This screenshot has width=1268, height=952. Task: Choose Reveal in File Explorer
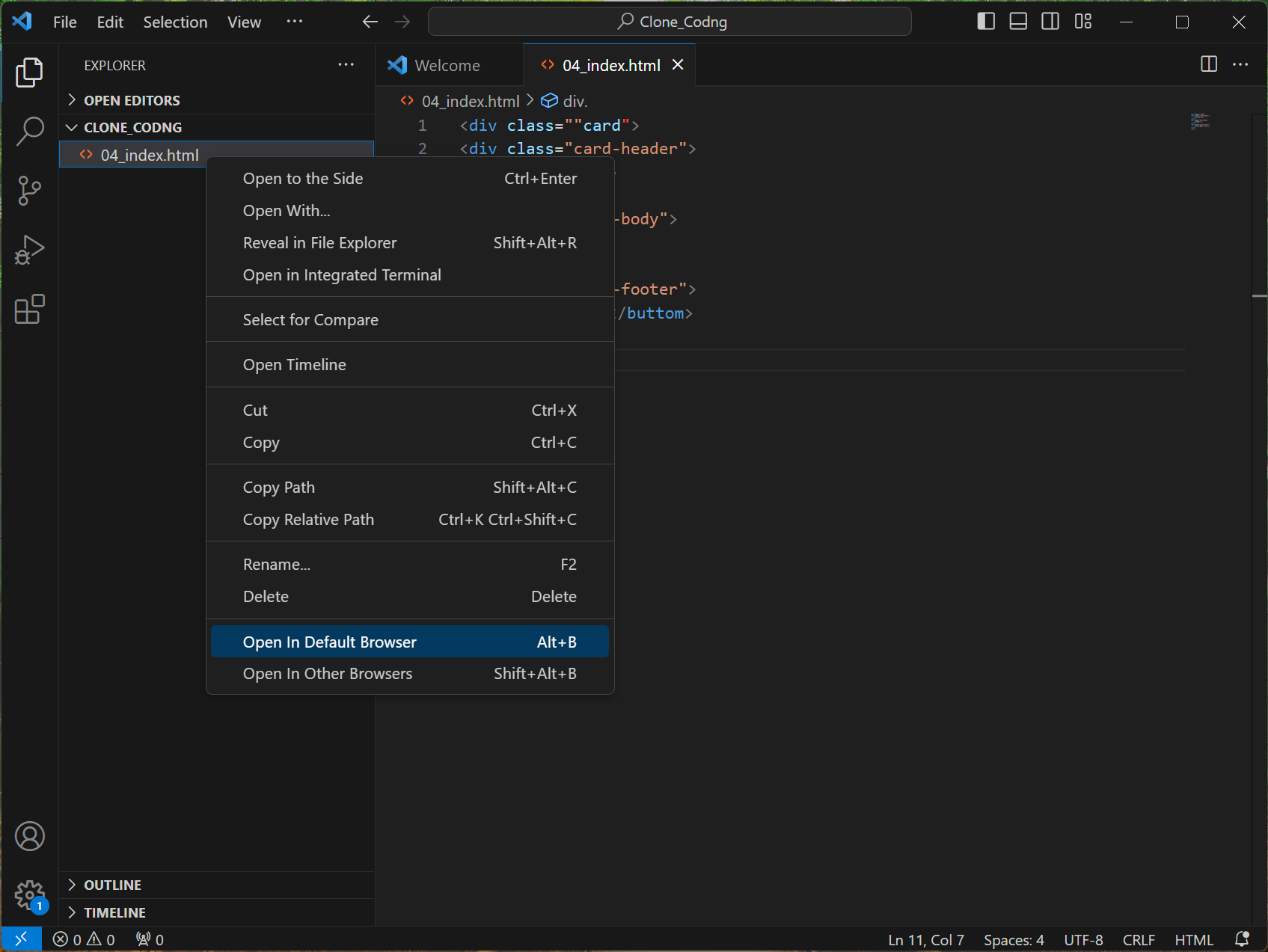(410, 242)
